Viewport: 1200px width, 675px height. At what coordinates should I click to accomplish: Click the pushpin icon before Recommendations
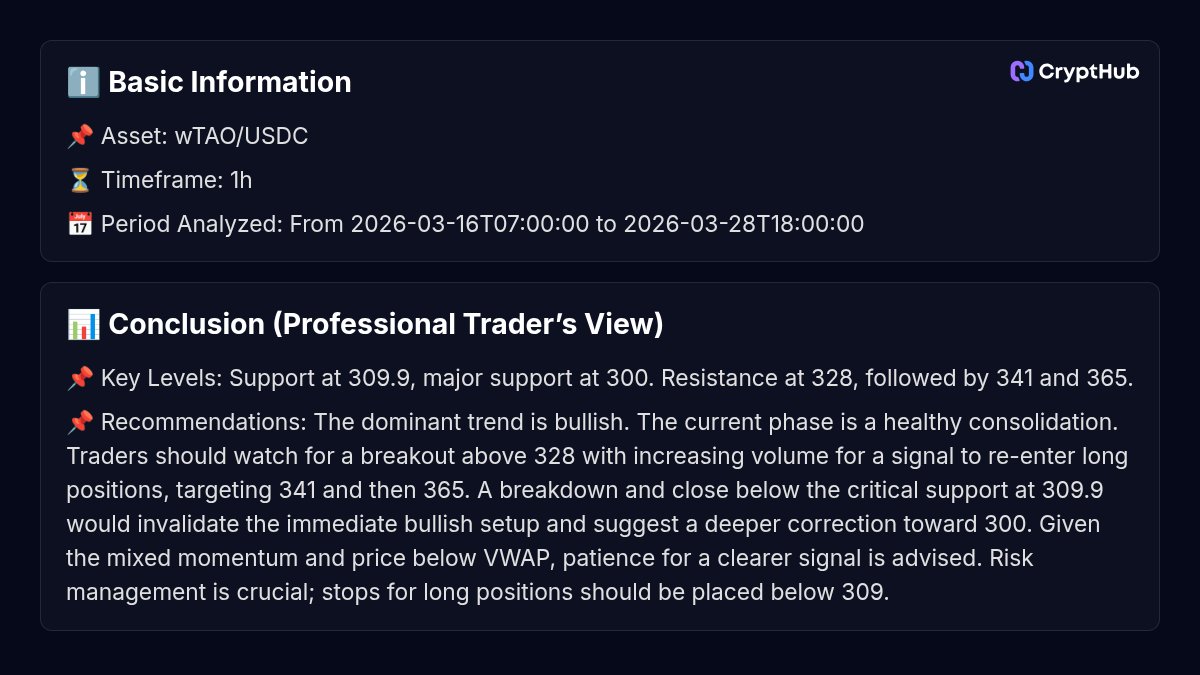(80, 422)
